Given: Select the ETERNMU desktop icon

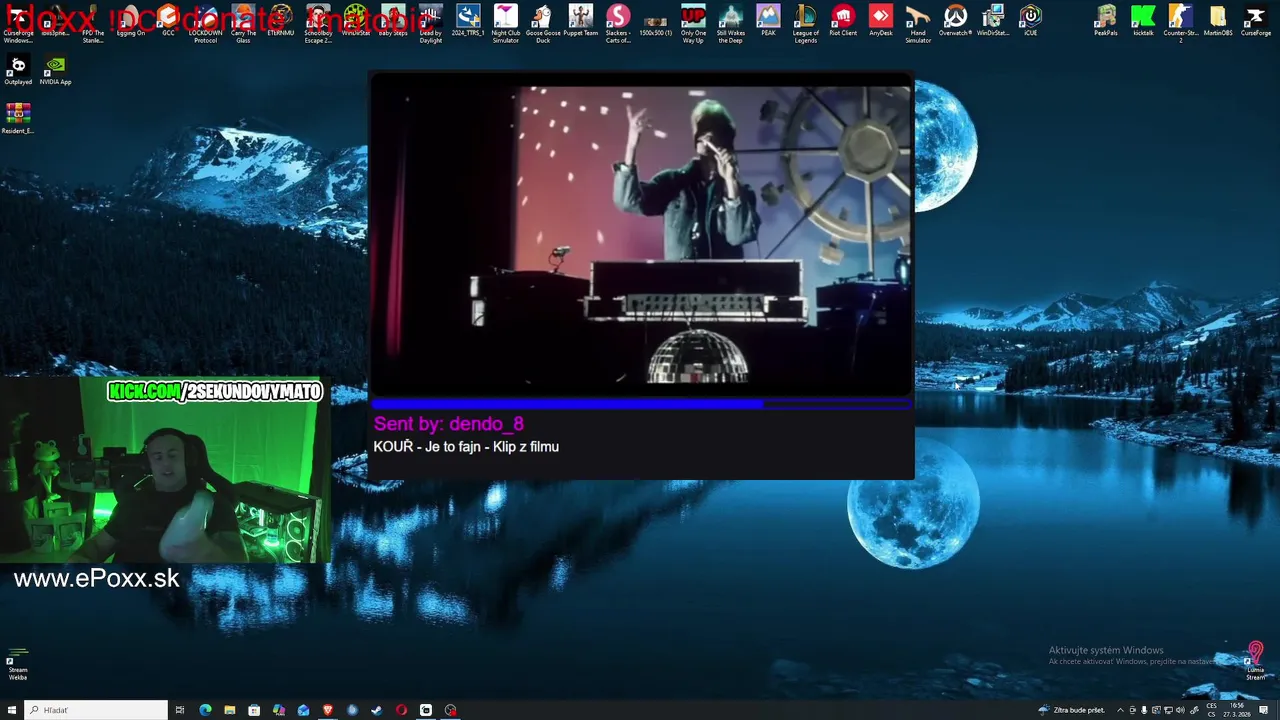Looking at the screenshot, I should point(281,21).
